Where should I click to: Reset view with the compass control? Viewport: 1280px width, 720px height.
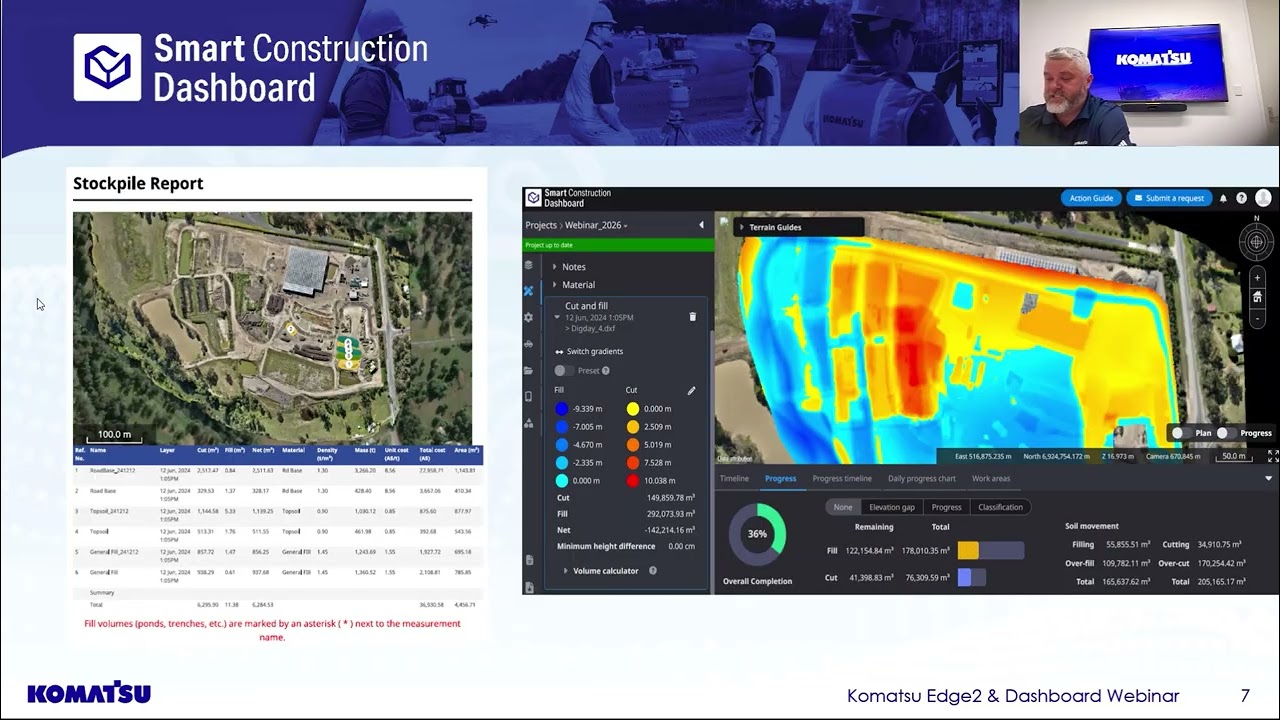coord(1257,242)
